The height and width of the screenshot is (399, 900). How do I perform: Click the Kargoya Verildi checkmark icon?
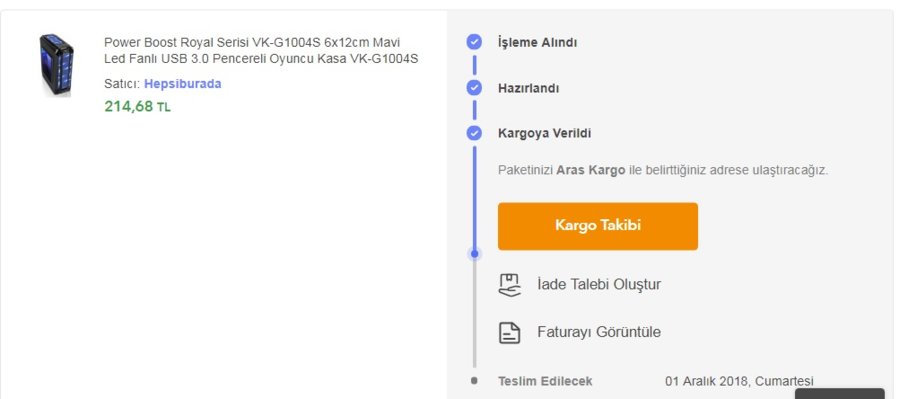474,133
